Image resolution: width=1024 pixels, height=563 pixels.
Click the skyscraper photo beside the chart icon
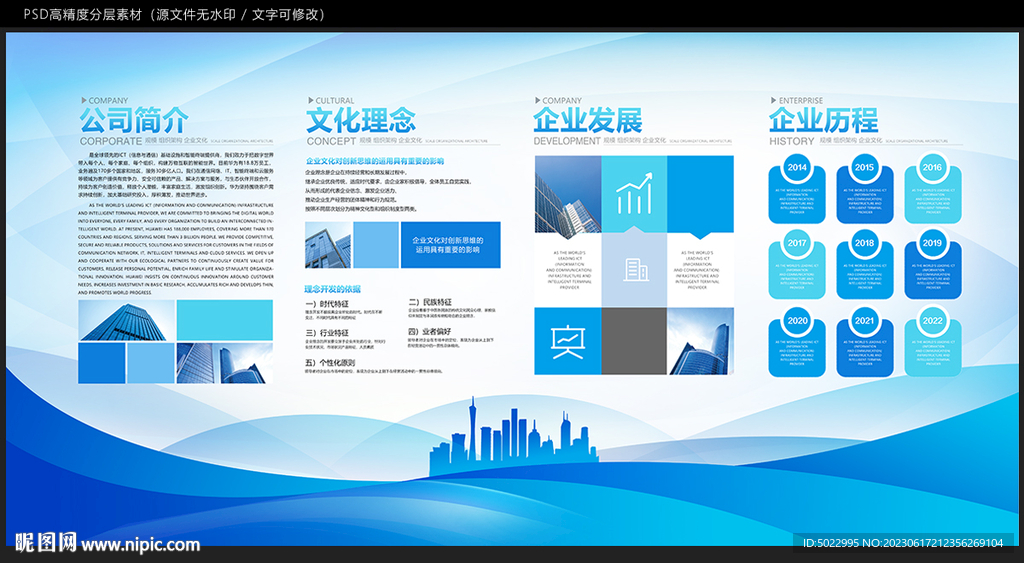pos(568,194)
